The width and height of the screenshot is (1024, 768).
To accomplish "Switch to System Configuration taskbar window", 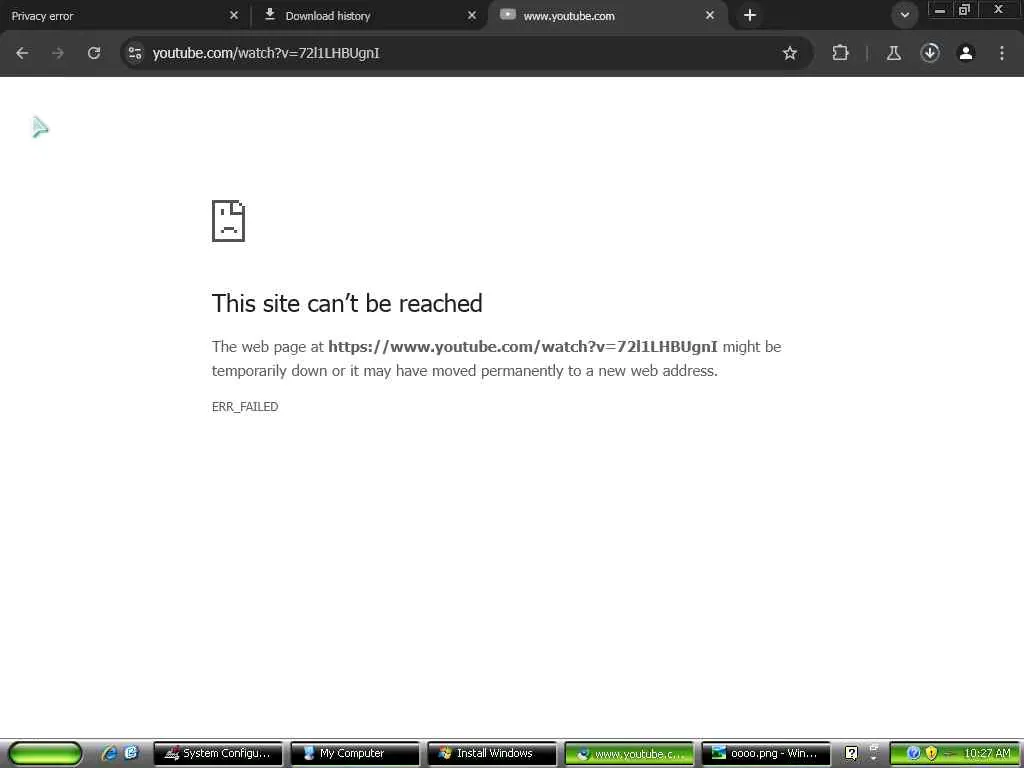I will point(218,754).
